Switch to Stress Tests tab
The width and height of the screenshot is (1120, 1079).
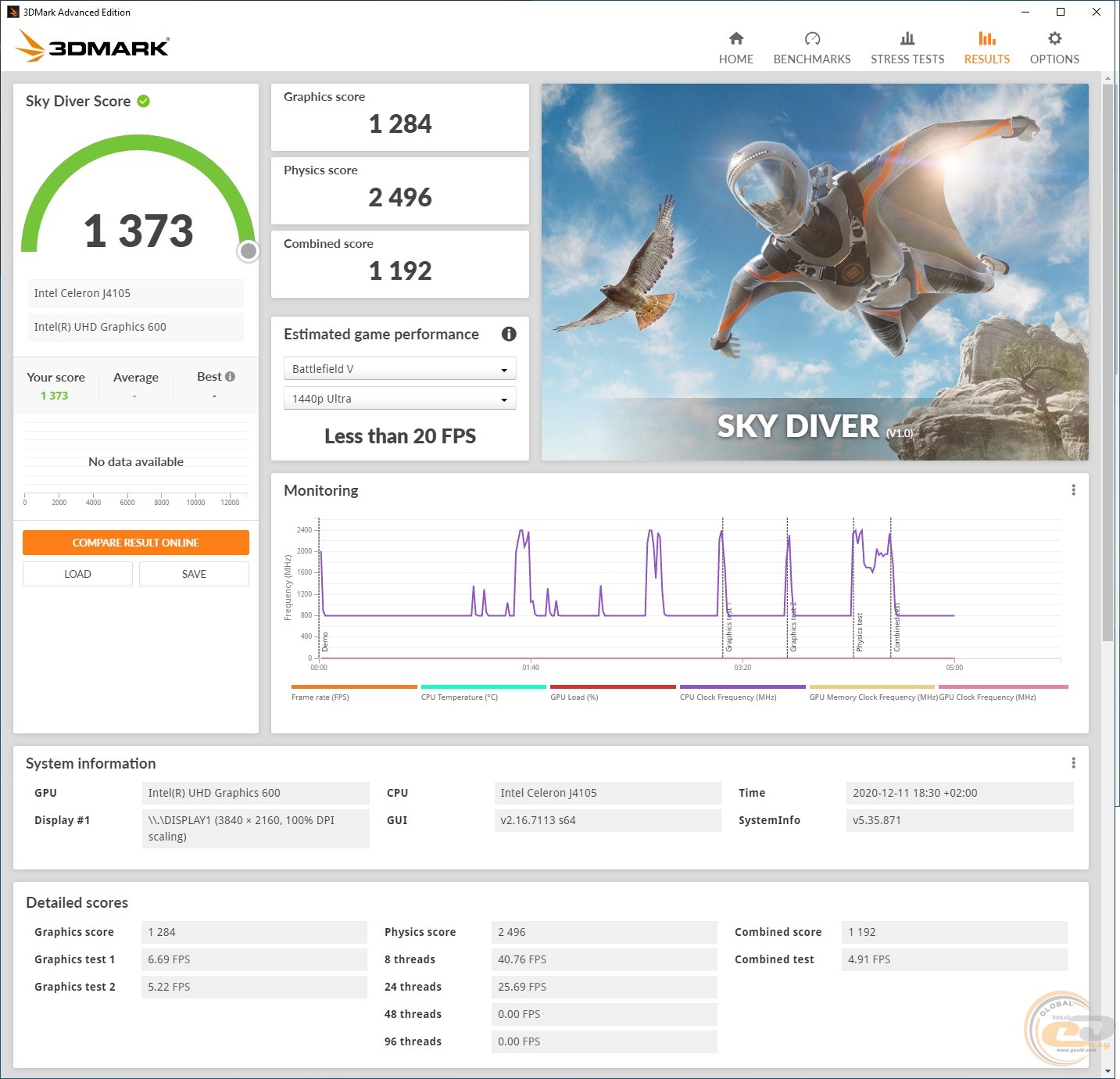click(907, 48)
